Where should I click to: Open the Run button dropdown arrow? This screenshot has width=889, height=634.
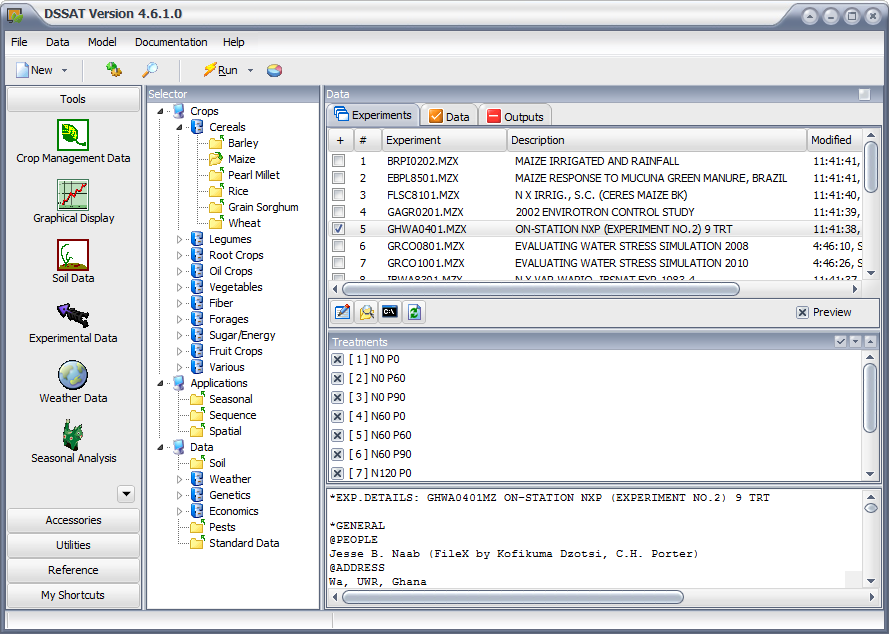point(250,70)
